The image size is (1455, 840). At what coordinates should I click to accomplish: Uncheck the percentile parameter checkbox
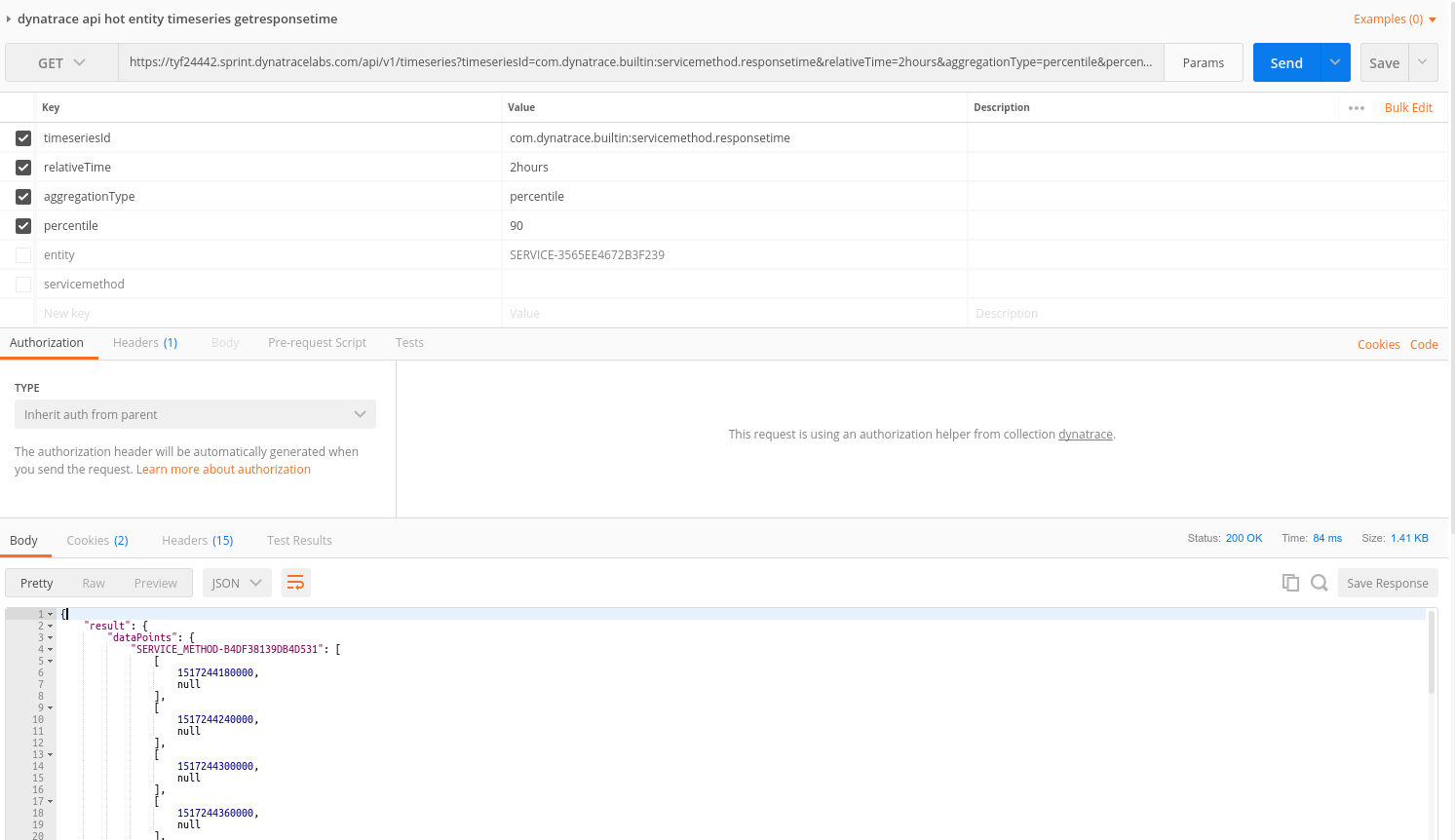23,226
